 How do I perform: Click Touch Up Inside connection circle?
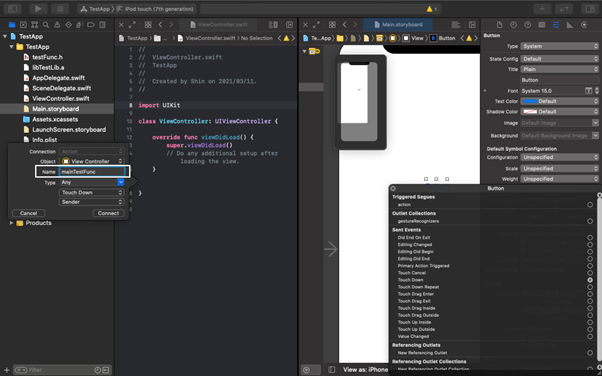(x=590, y=322)
